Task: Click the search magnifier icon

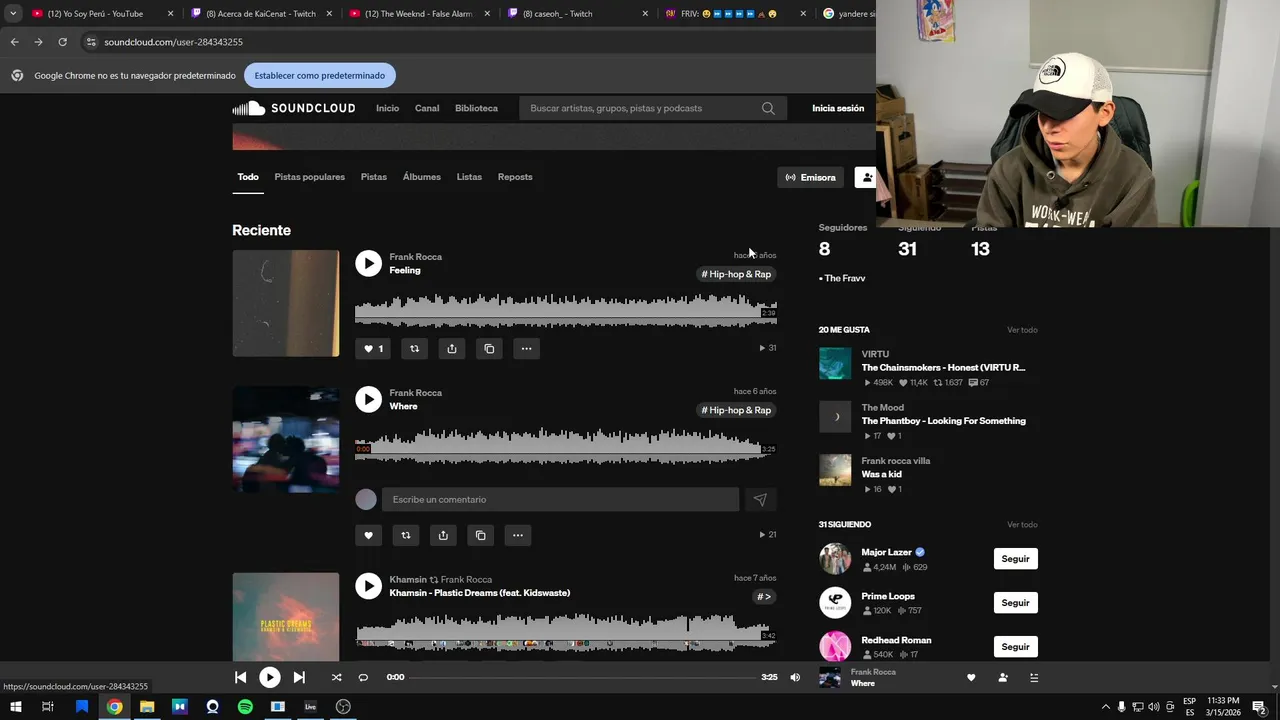Action: click(768, 108)
